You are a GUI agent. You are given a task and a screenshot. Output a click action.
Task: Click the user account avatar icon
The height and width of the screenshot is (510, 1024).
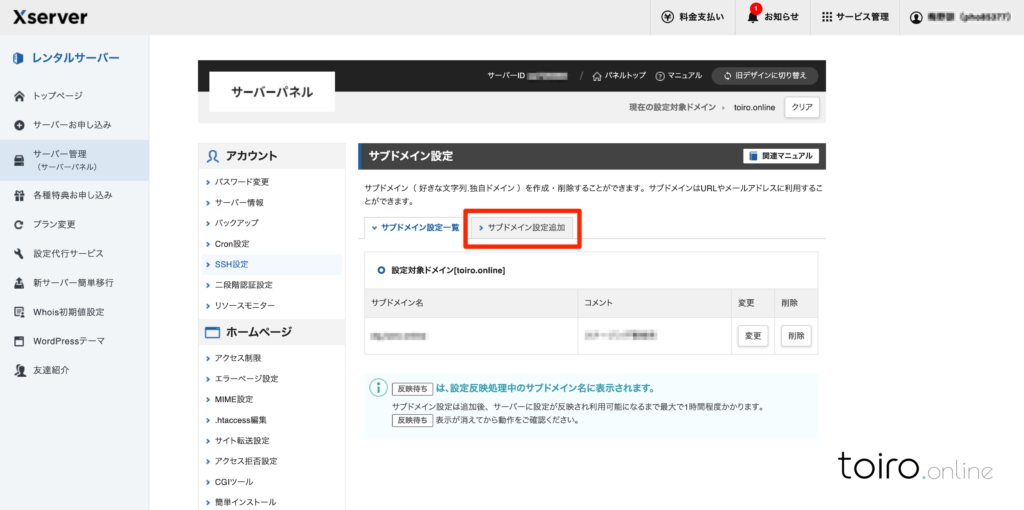tap(916, 17)
